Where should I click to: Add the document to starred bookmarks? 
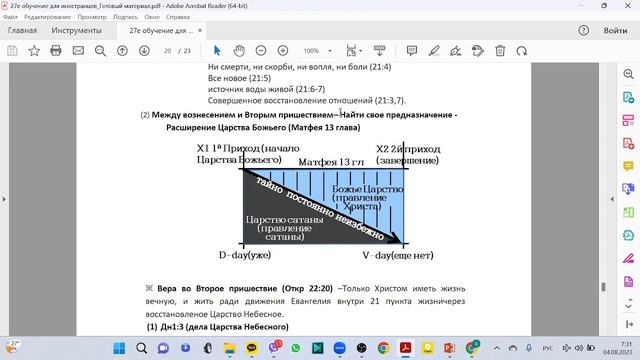[34, 51]
